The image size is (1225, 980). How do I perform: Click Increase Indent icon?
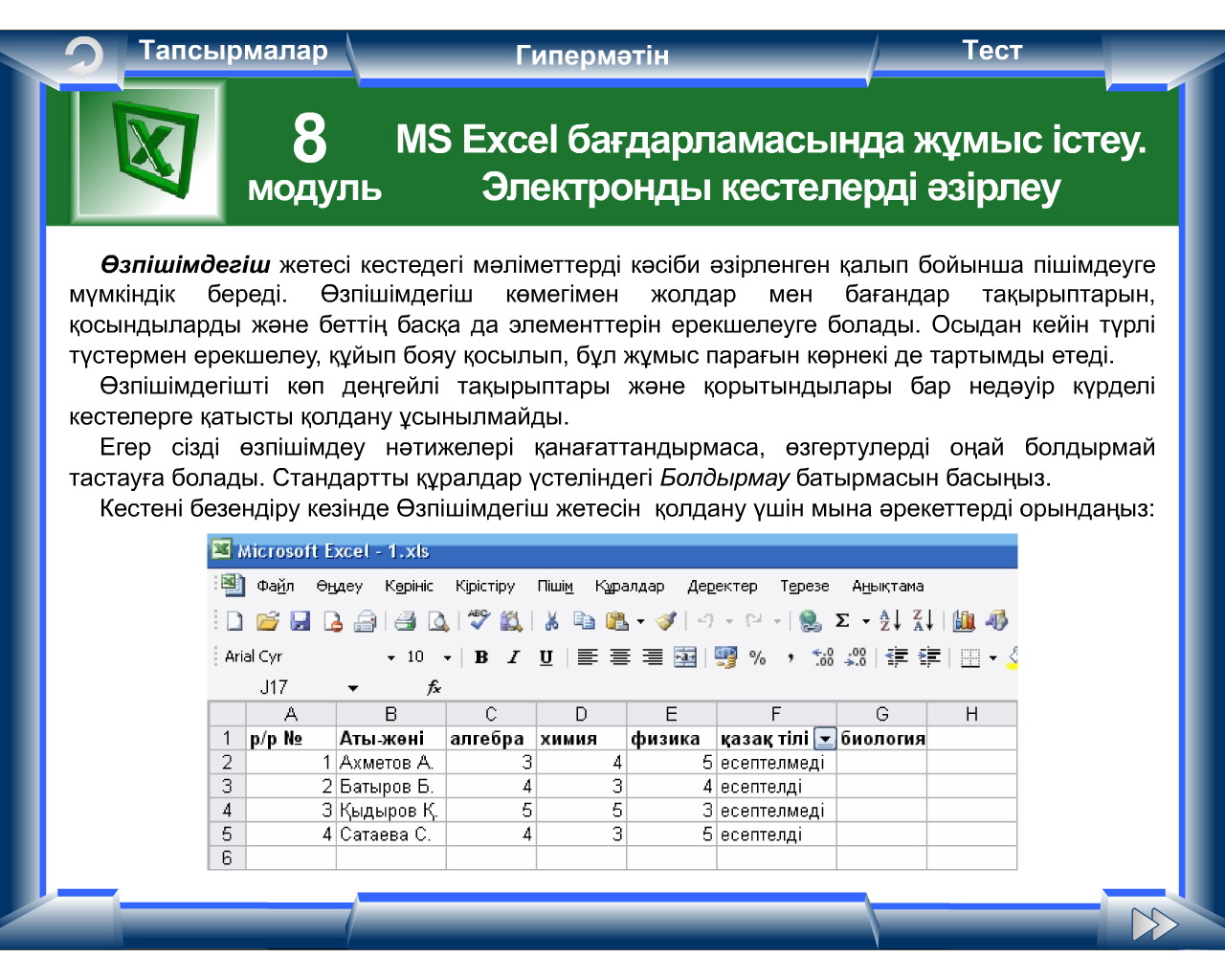[929, 657]
